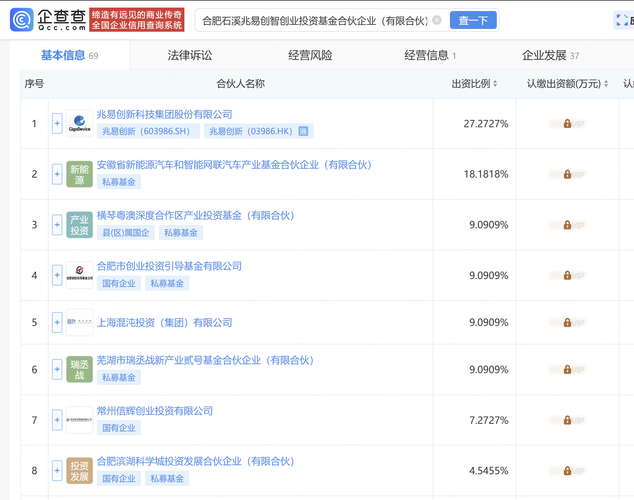Image resolution: width=634 pixels, height=500 pixels.
Task: Click the 兆易创新（03986.HK）stock tag
Action: (x=259, y=131)
